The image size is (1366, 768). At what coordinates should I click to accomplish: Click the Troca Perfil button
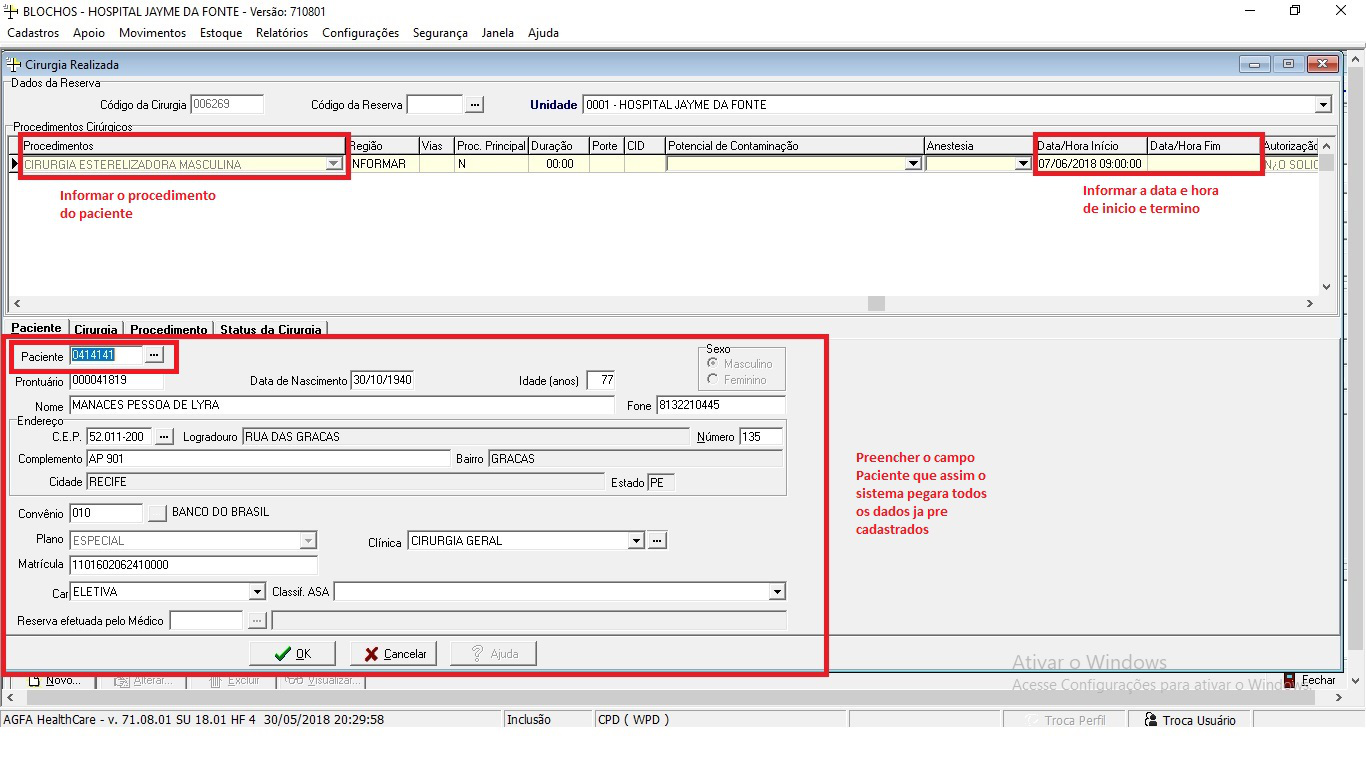(x=1065, y=720)
